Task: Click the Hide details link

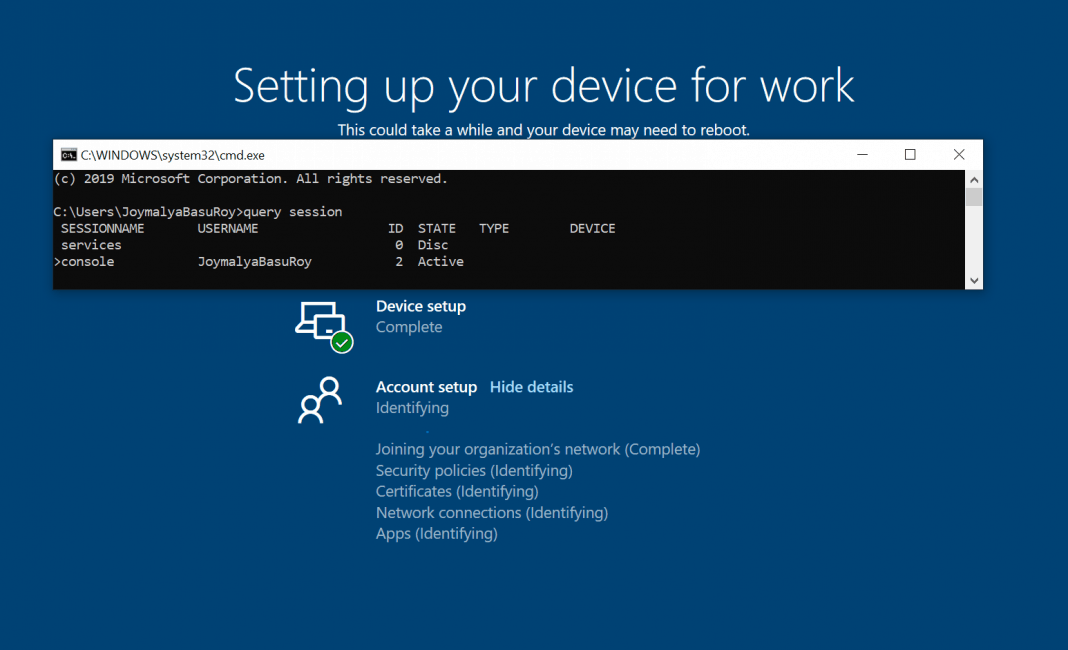Action: coord(531,387)
